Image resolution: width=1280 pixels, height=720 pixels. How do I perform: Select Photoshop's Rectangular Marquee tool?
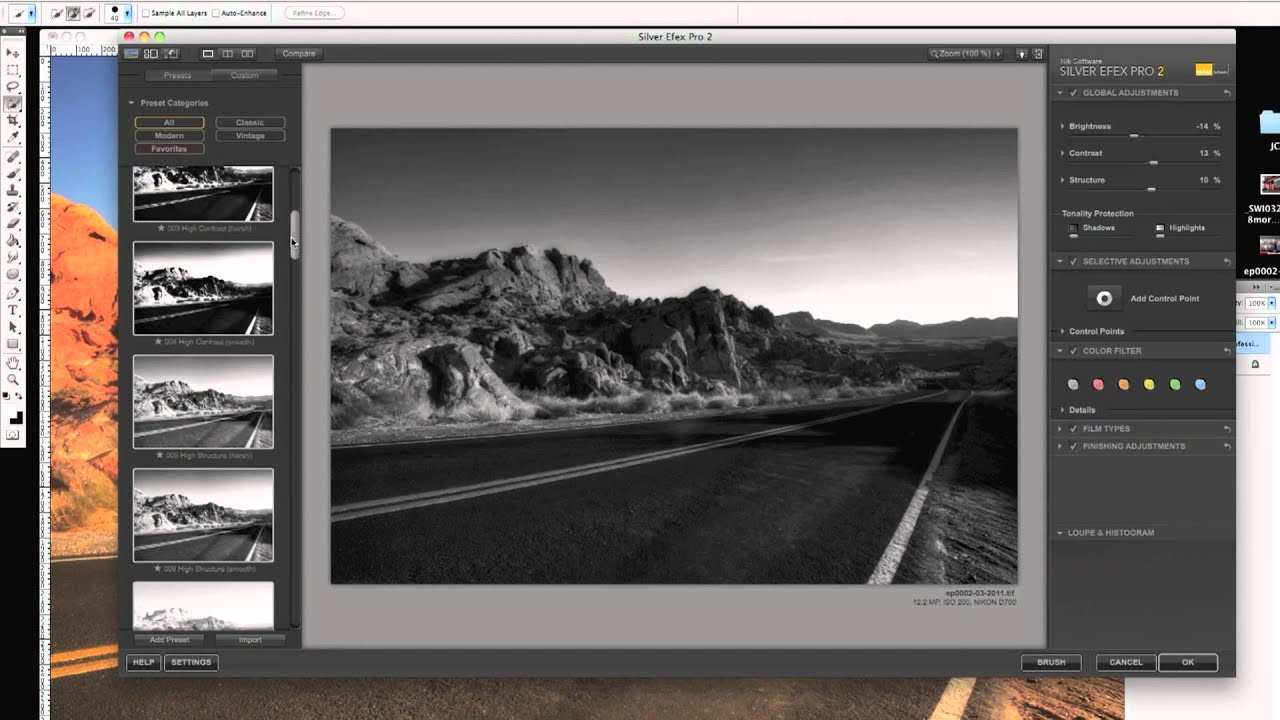(13, 70)
